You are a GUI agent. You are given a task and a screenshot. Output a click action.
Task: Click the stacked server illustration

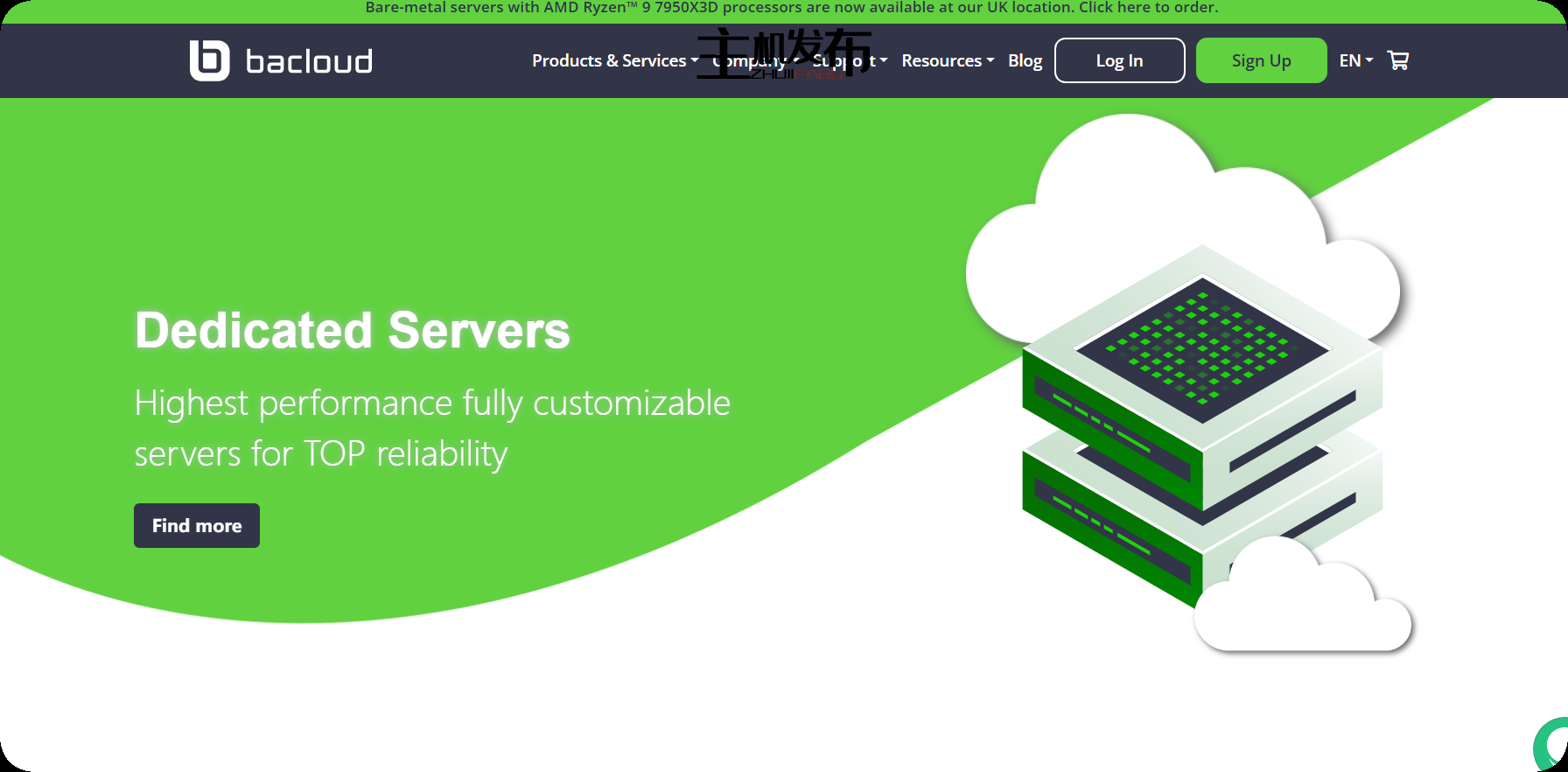(x=1201, y=420)
